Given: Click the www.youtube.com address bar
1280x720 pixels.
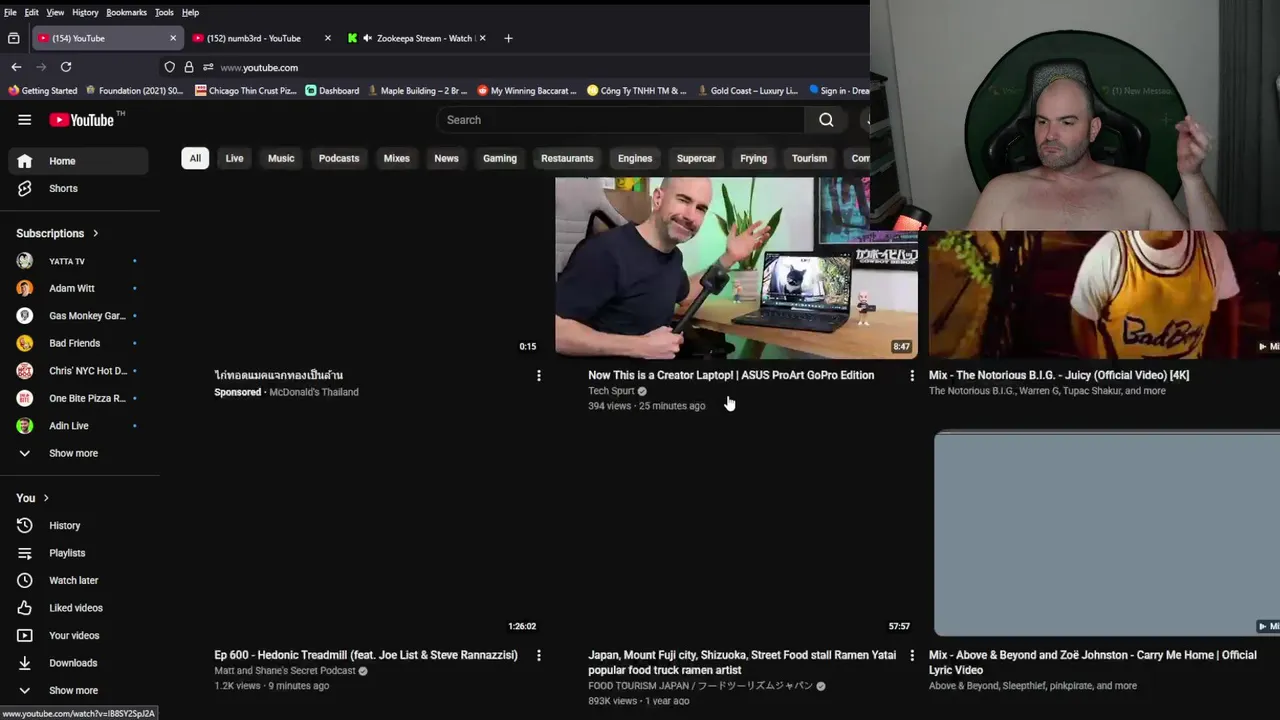Looking at the screenshot, I should [x=259, y=67].
